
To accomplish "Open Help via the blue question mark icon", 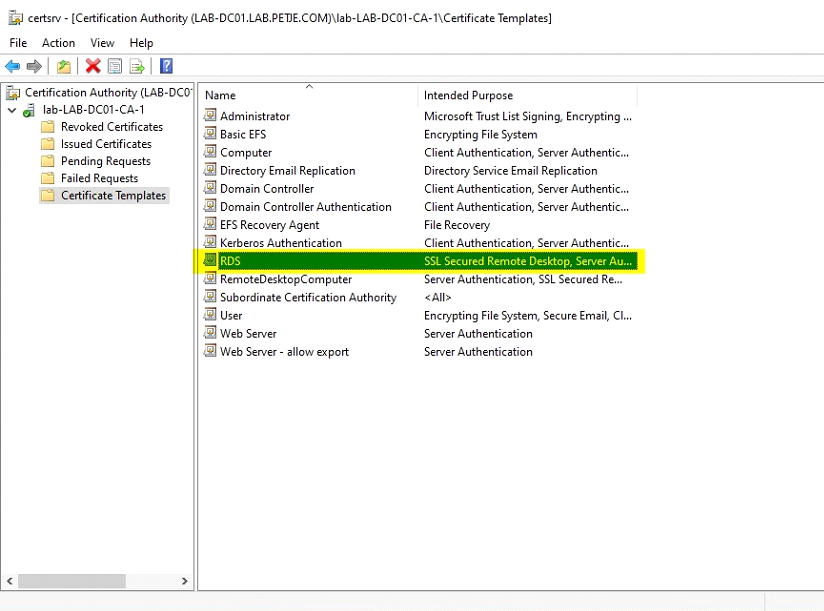I will (x=166, y=66).
